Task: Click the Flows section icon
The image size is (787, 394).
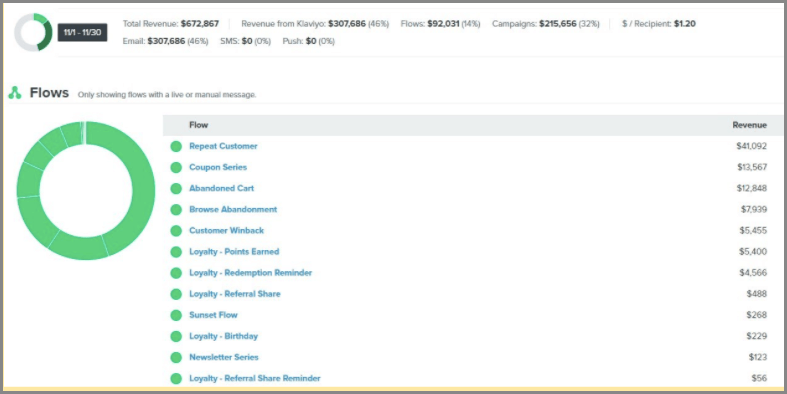Action: pos(15,92)
